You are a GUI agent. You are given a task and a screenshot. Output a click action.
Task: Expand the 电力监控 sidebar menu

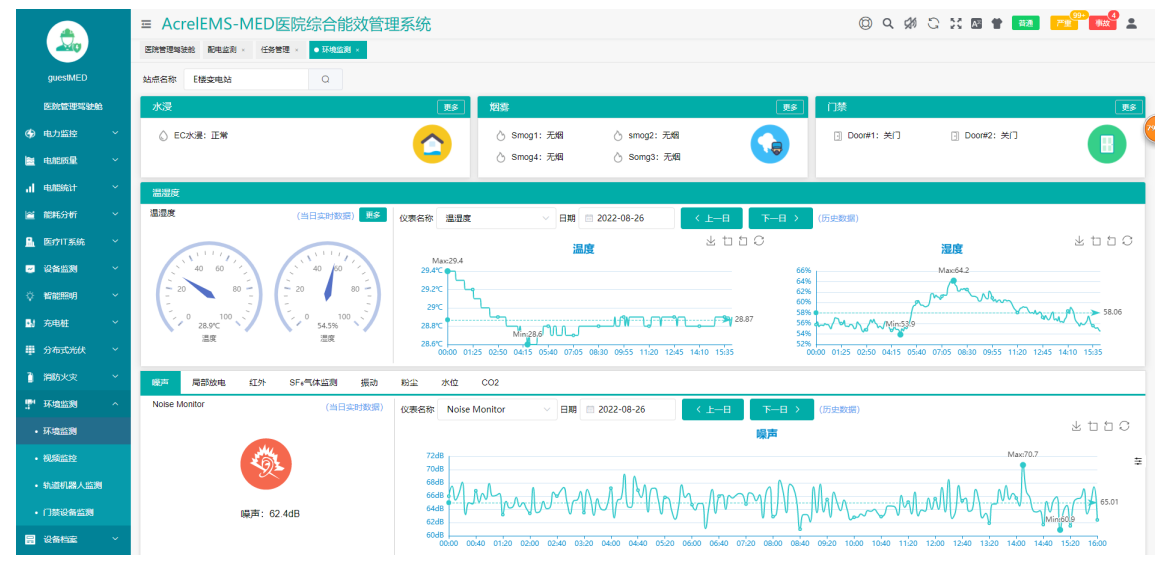[65, 133]
